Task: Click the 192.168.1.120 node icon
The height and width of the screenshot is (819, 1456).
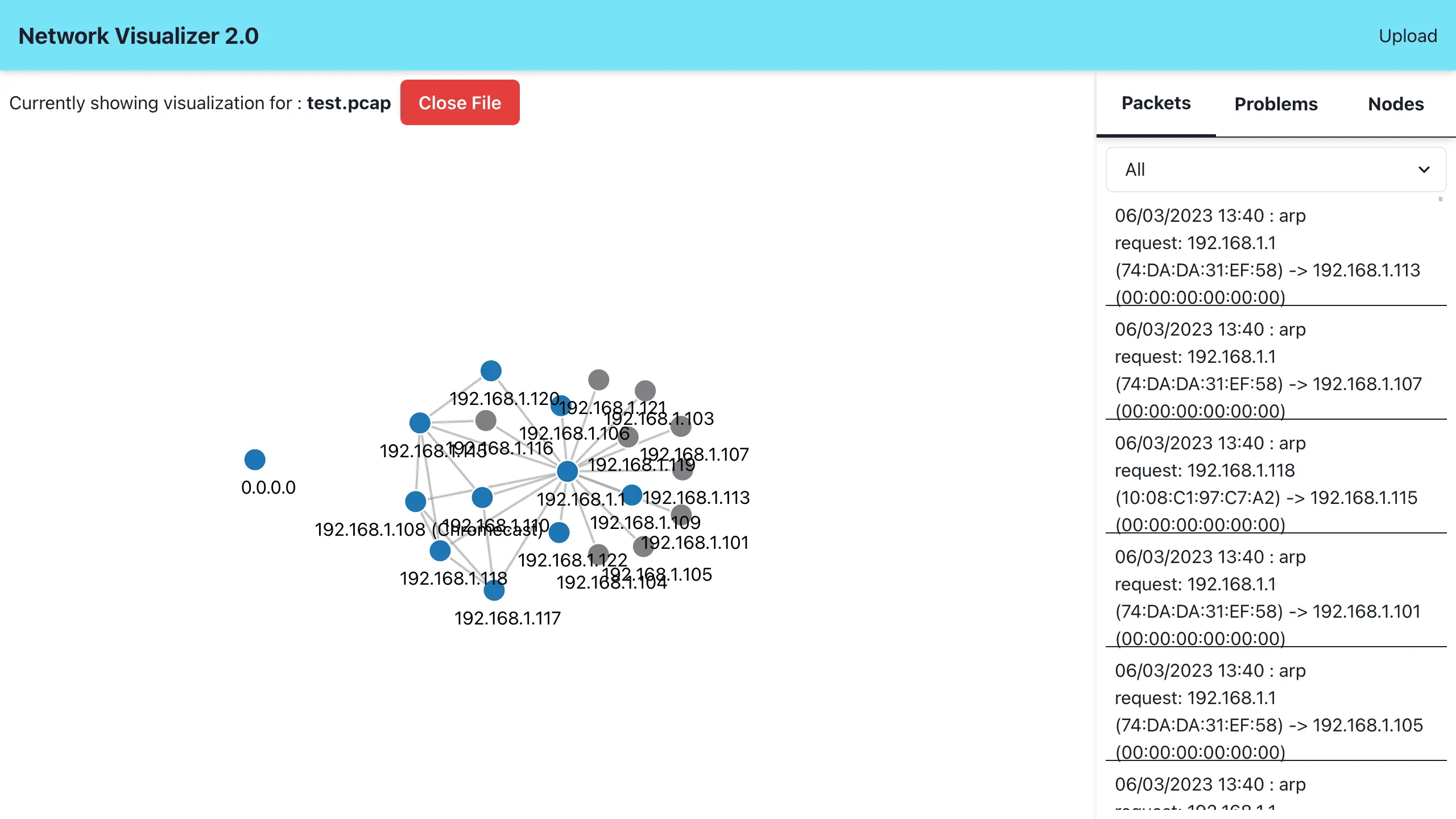Action: click(490, 370)
